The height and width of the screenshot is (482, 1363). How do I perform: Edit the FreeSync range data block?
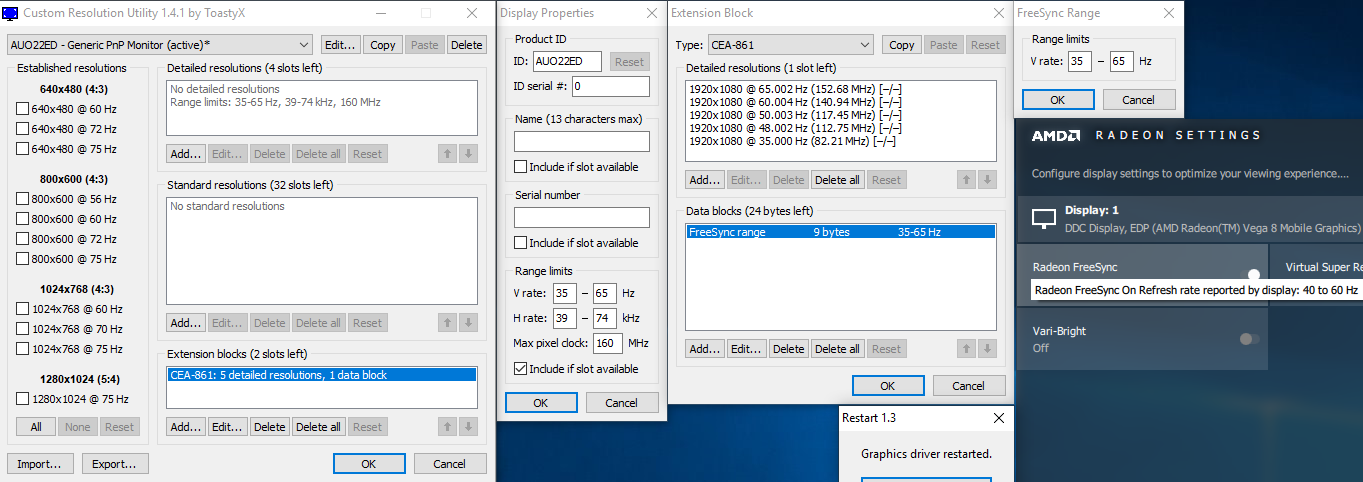pyautogui.click(x=746, y=349)
